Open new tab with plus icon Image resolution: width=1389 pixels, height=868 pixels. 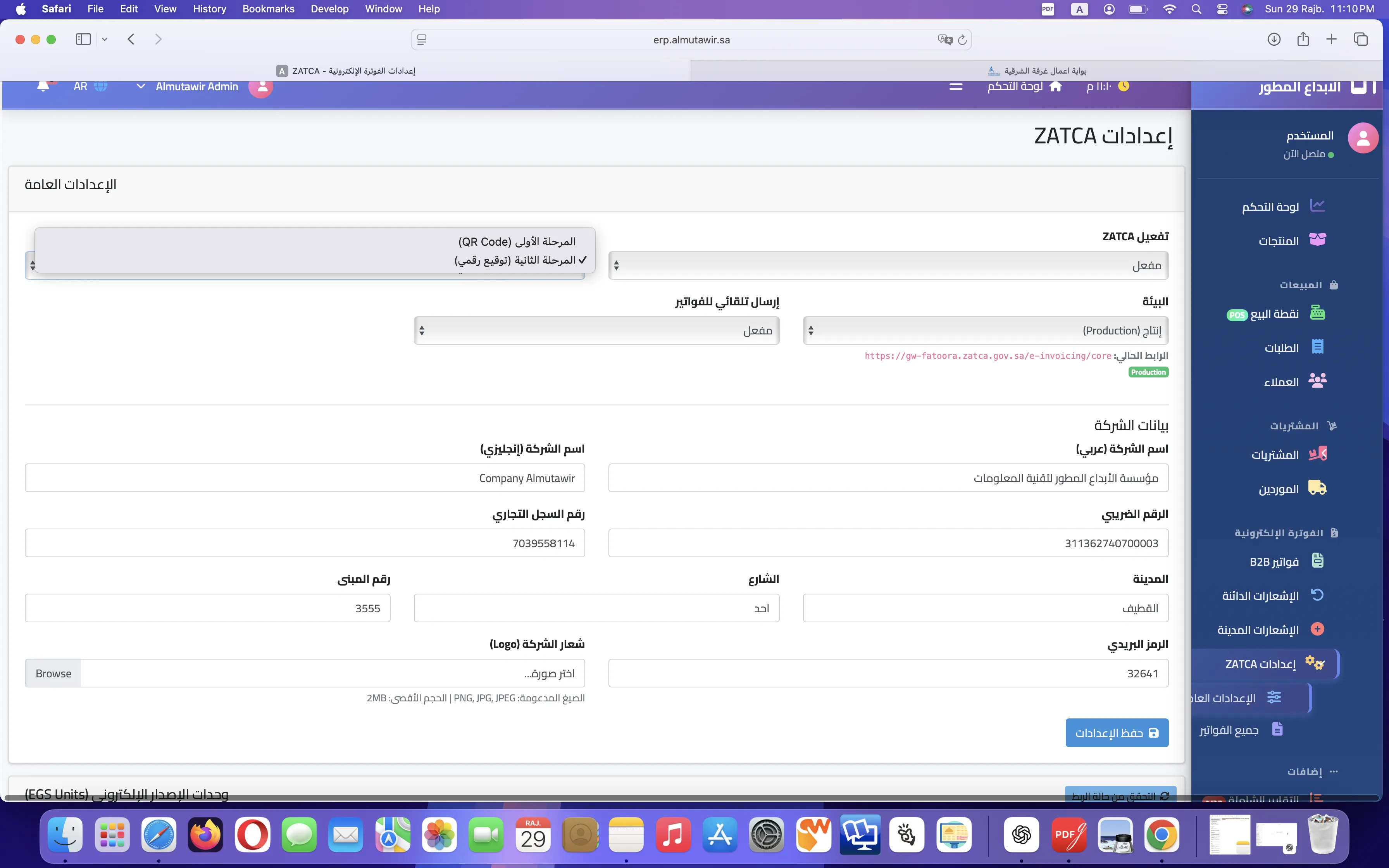coord(1331,39)
